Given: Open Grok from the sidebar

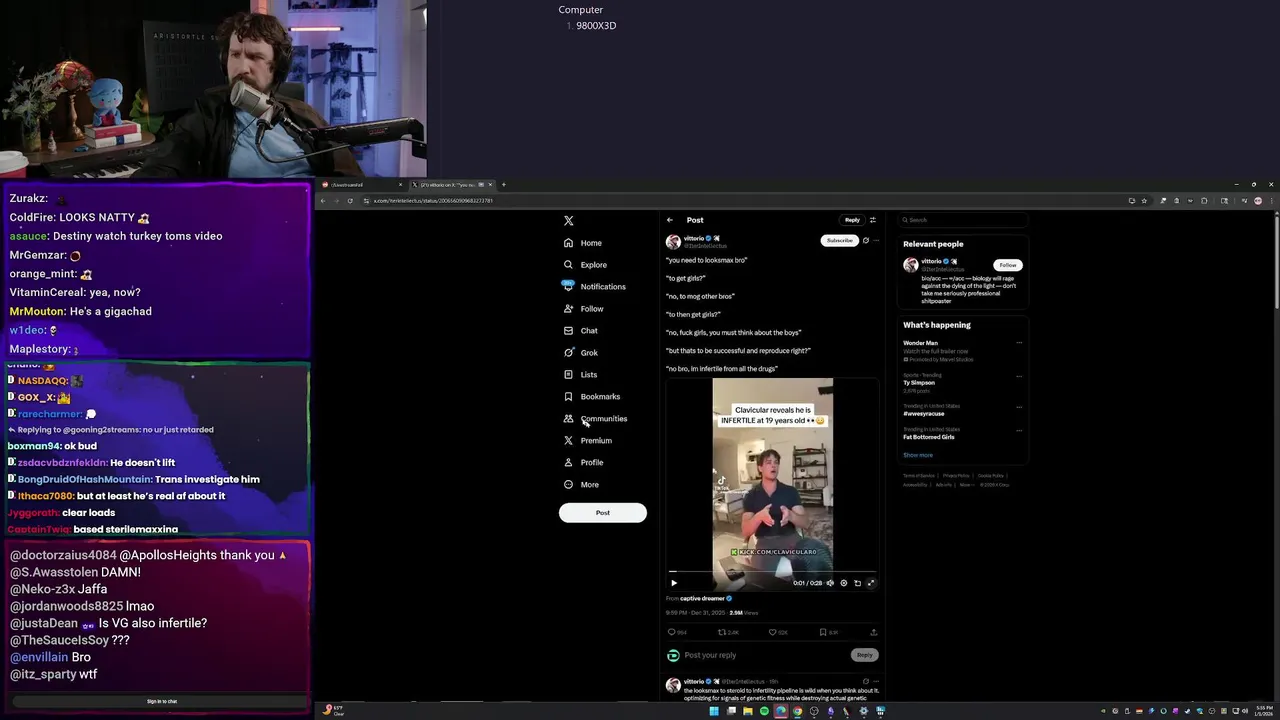Looking at the screenshot, I should (581, 353).
